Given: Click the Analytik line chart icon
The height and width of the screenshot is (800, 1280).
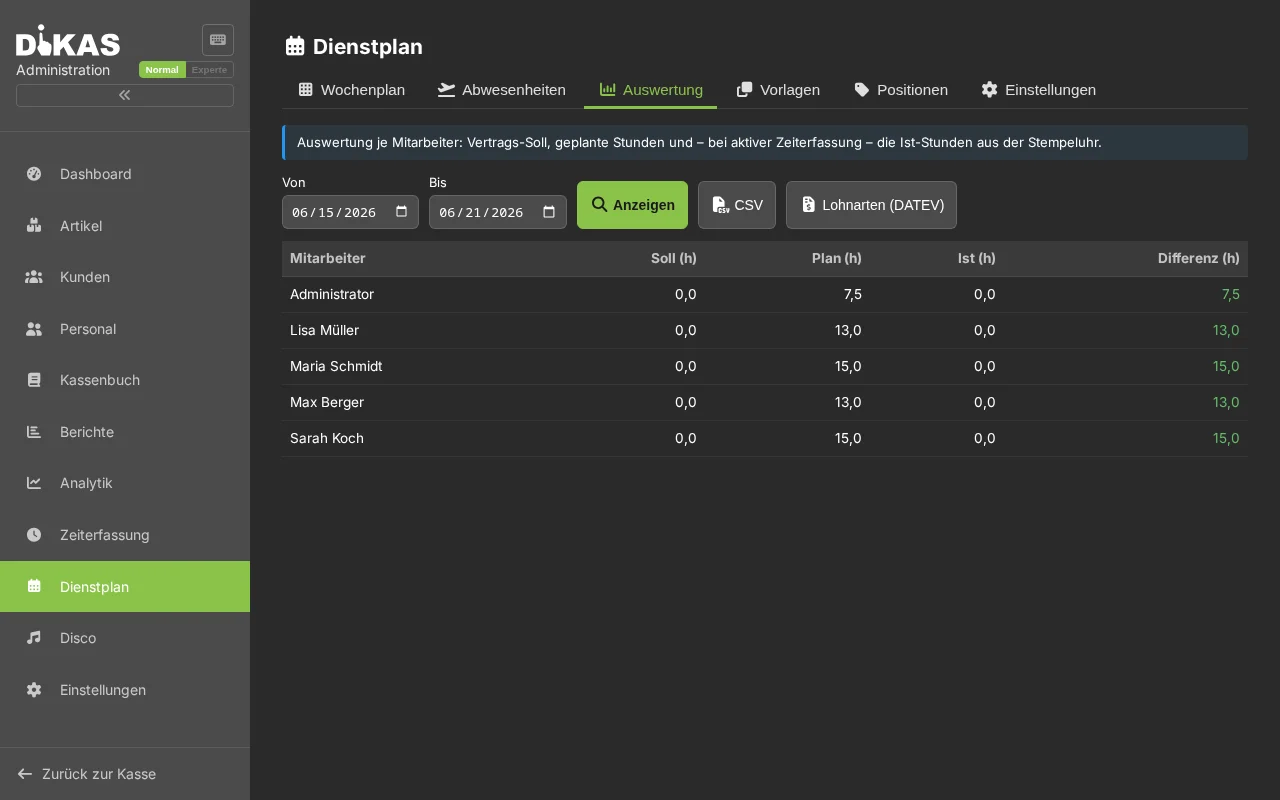Looking at the screenshot, I should [x=34, y=483].
